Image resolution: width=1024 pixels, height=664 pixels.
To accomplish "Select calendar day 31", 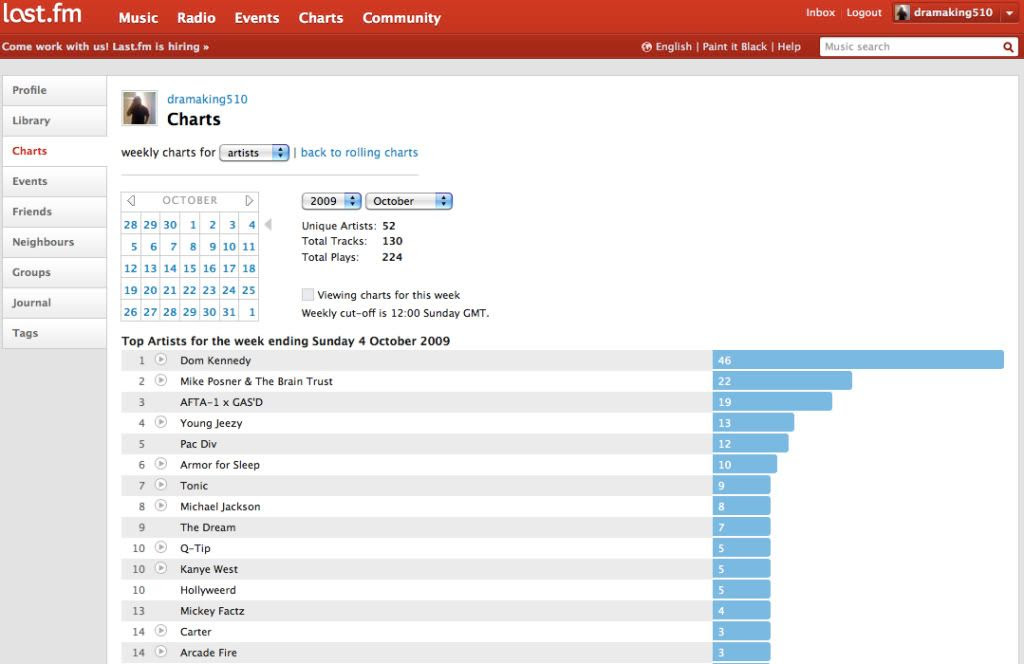I will coord(229,312).
